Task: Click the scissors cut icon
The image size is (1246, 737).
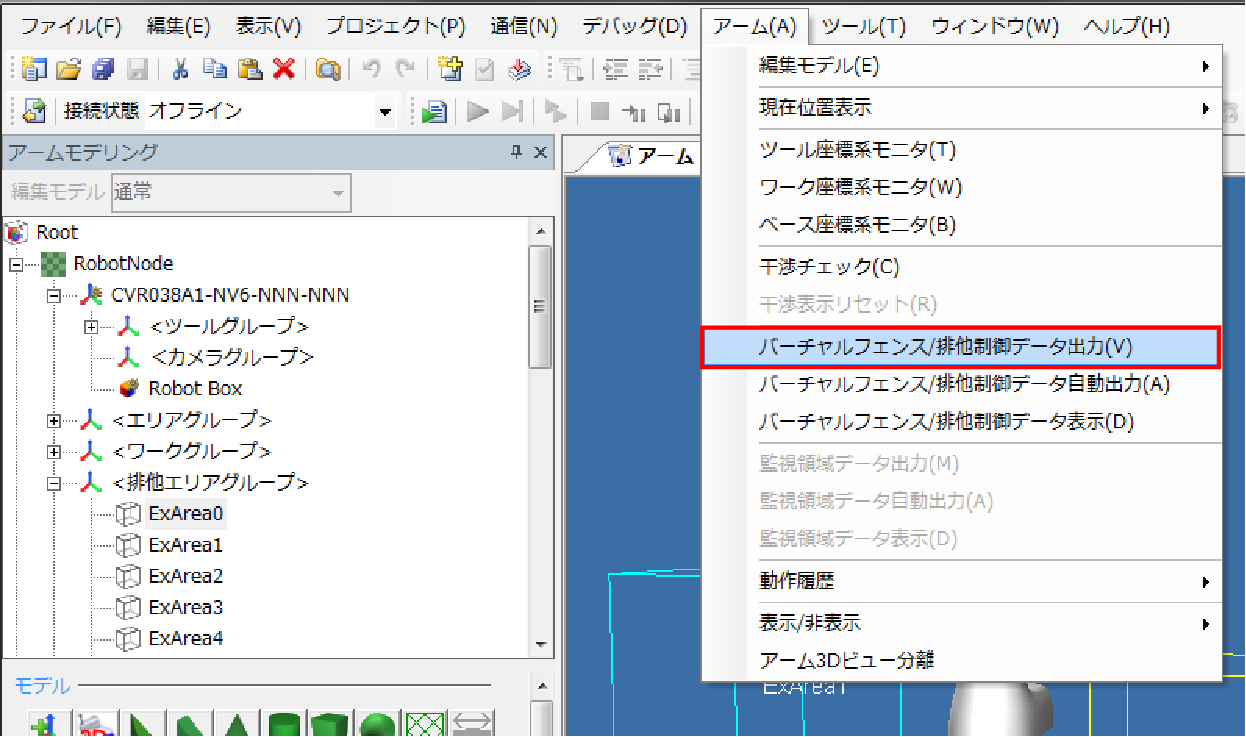Action: tap(181, 69)
